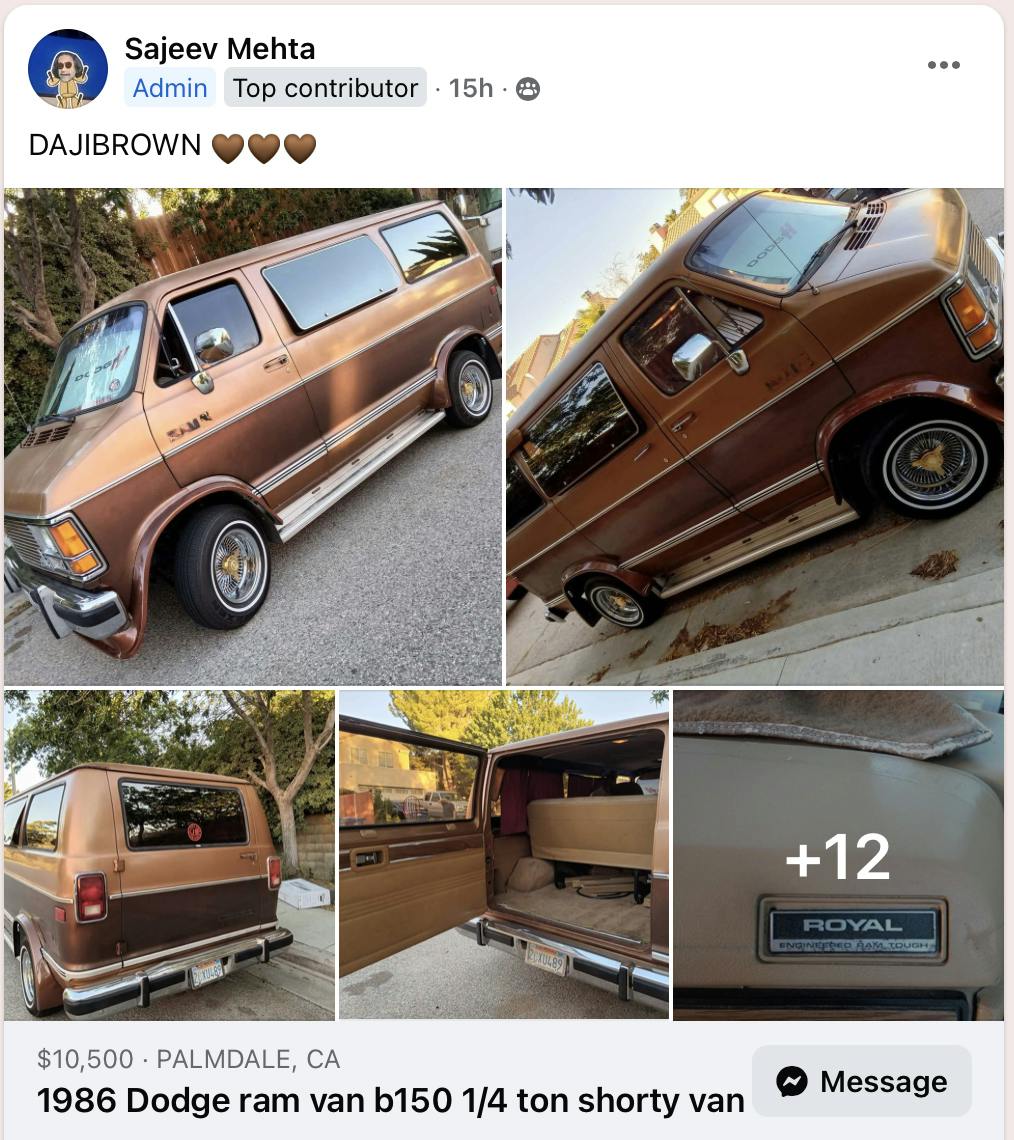The width and height of the screenshot is (1014, 1140).
Task: Open the listing title 1986 Dodge ram van
Action: 390,1100
